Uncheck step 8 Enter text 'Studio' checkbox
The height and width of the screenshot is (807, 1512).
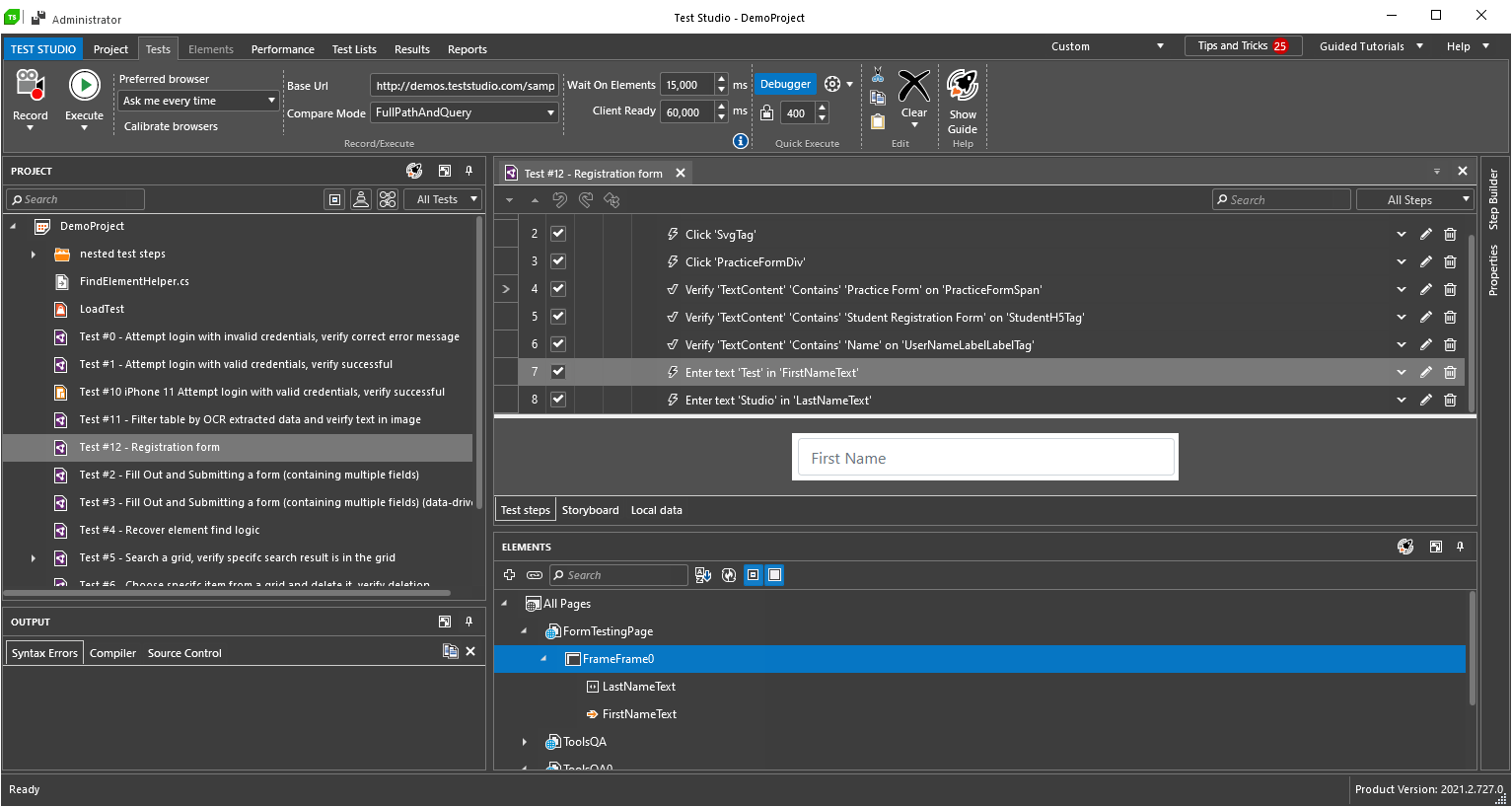point(558,400)
